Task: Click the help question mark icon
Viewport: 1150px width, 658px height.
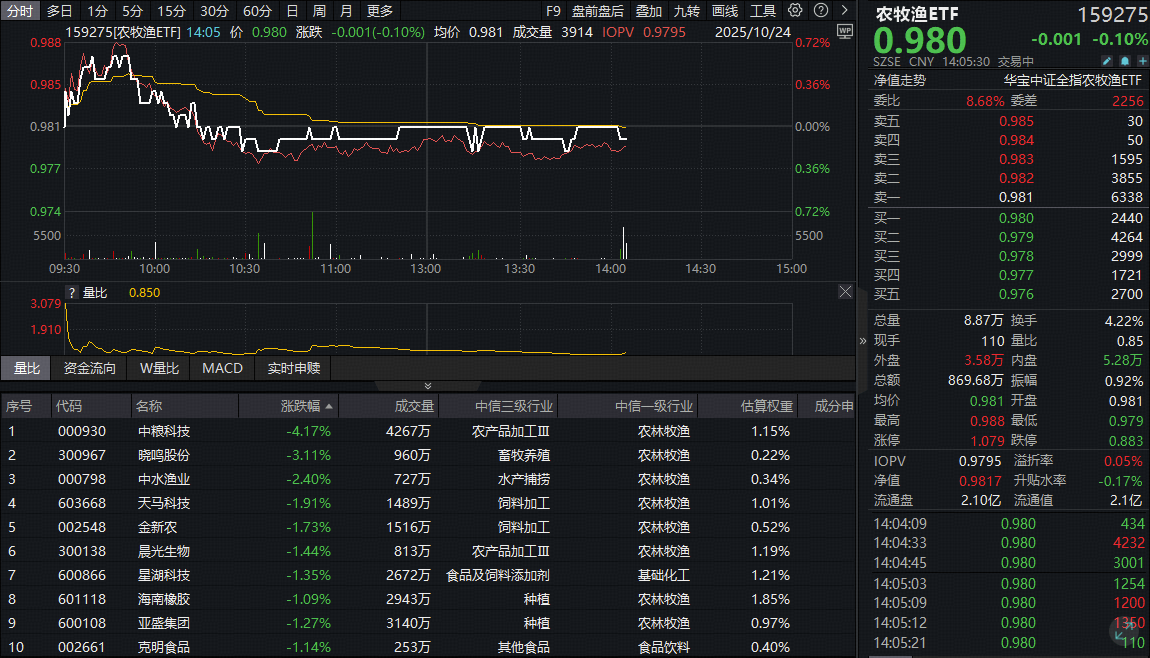Action: coord(820,10)
